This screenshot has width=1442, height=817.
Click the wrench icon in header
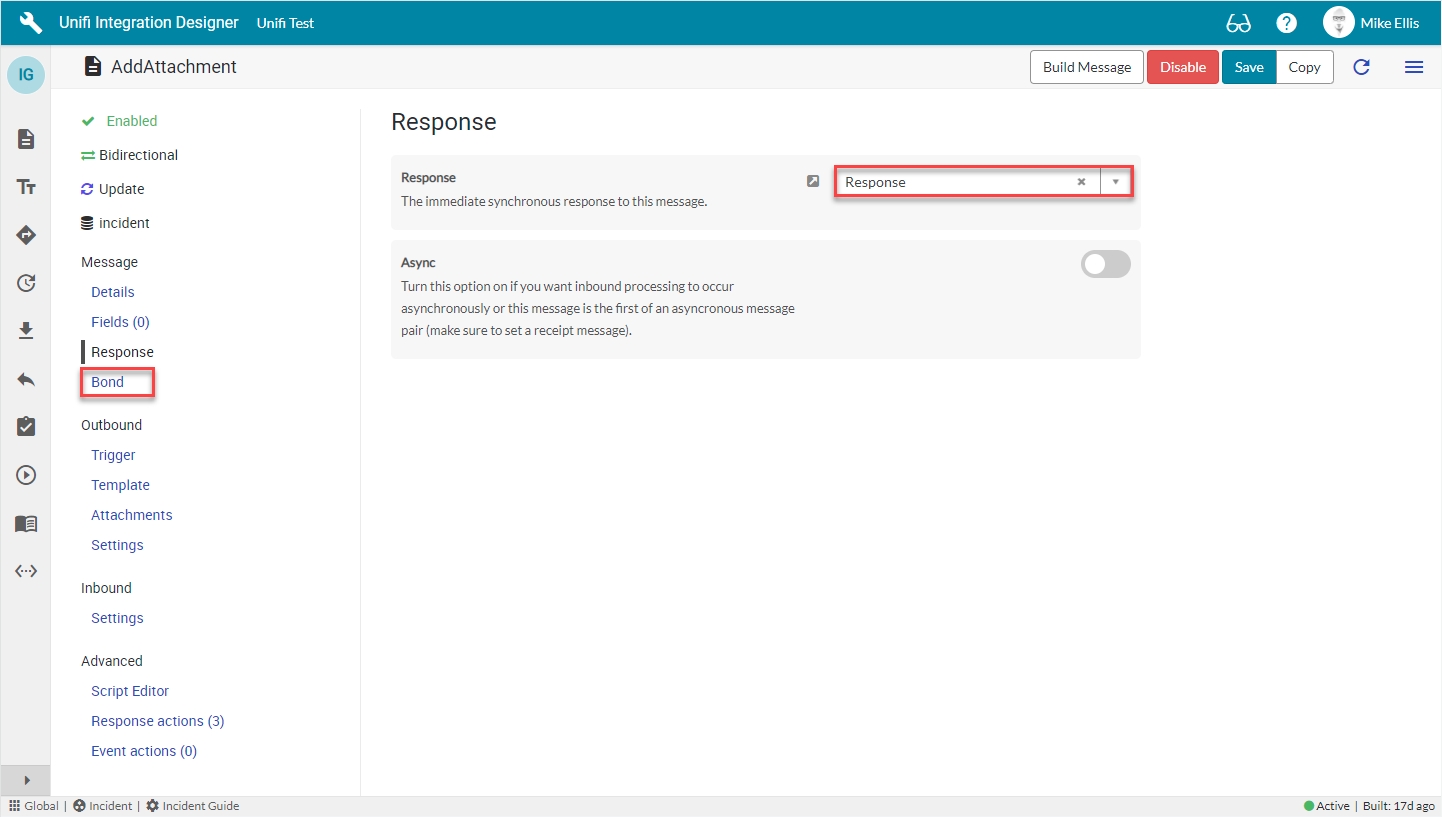tap(31, 23)
